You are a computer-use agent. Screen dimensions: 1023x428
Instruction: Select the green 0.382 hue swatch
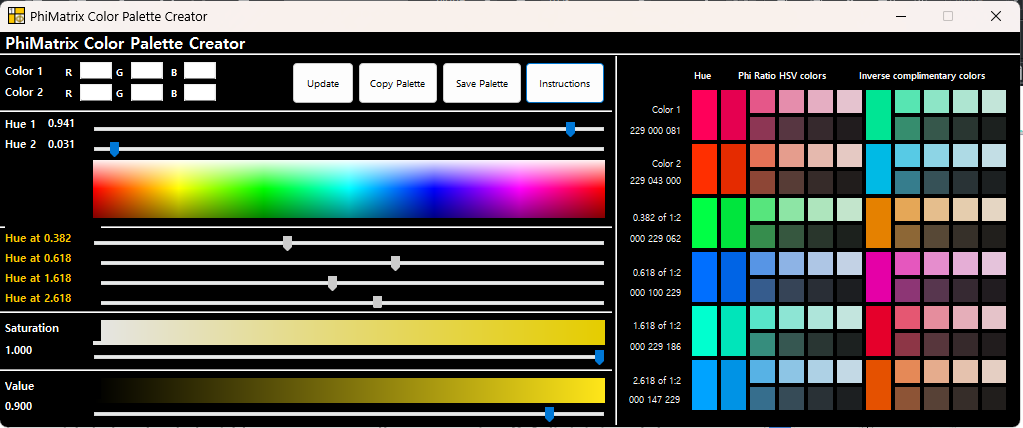[x=703, y=222]
